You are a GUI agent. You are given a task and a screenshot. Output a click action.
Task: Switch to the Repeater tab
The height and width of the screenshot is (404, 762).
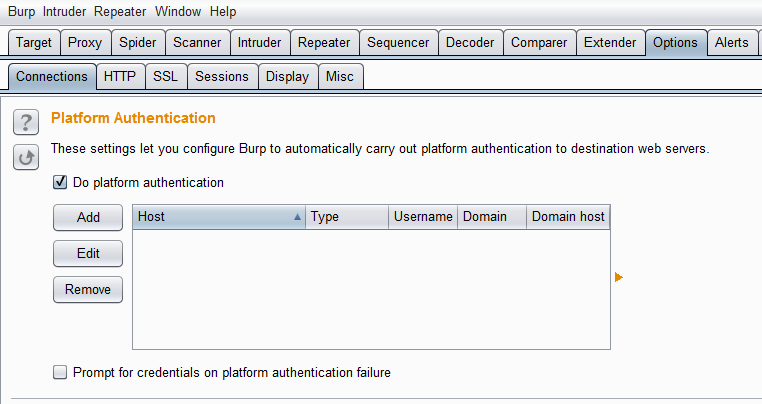click(x=324, y=43)
